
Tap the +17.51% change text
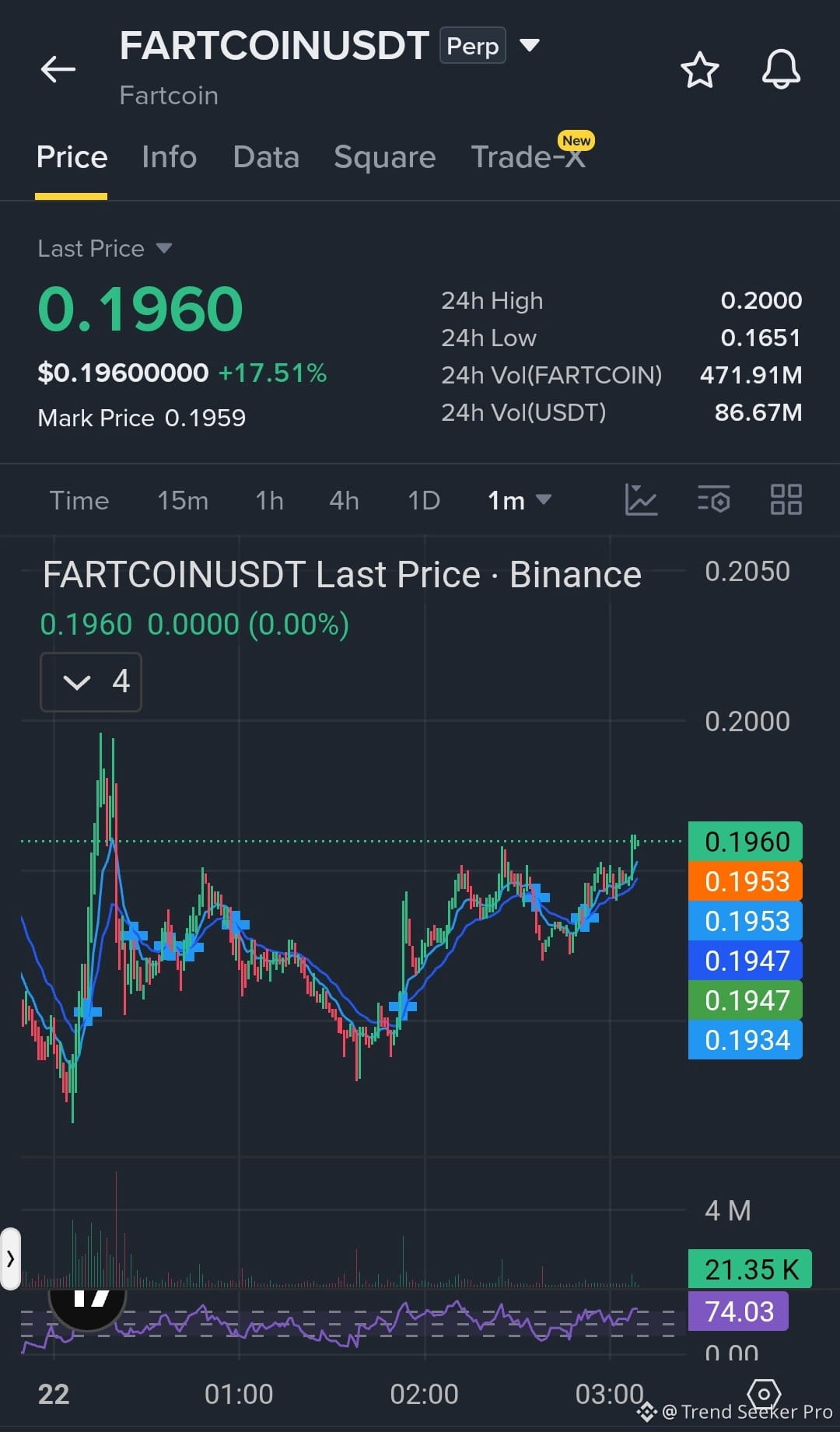pyautogui.click(x=272, y=373)
